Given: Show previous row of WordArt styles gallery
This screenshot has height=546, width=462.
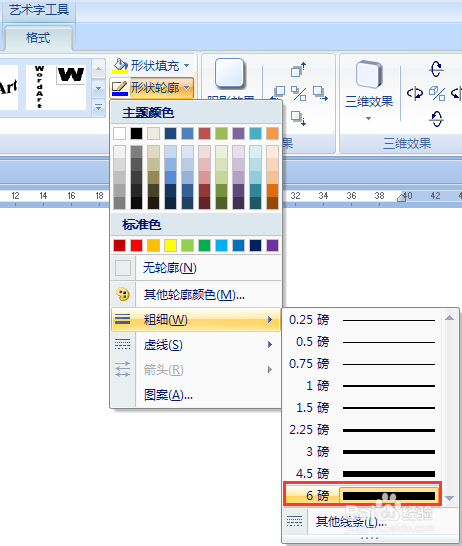Looking at the screenshot, I should (99, 69).
